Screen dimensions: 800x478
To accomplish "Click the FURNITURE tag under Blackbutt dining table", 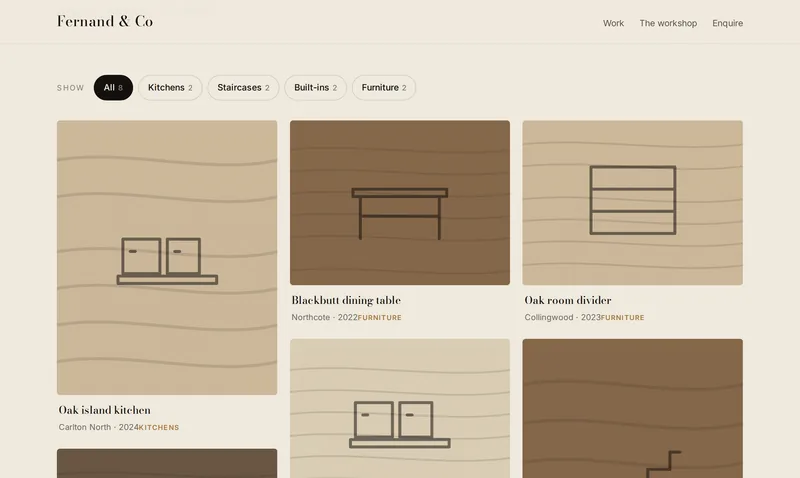I will (x=380, y=317).
